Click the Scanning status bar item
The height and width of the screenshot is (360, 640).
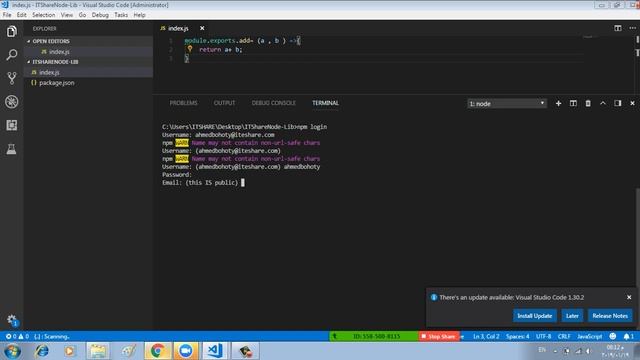pyautogui.click(x=51, y=336)
